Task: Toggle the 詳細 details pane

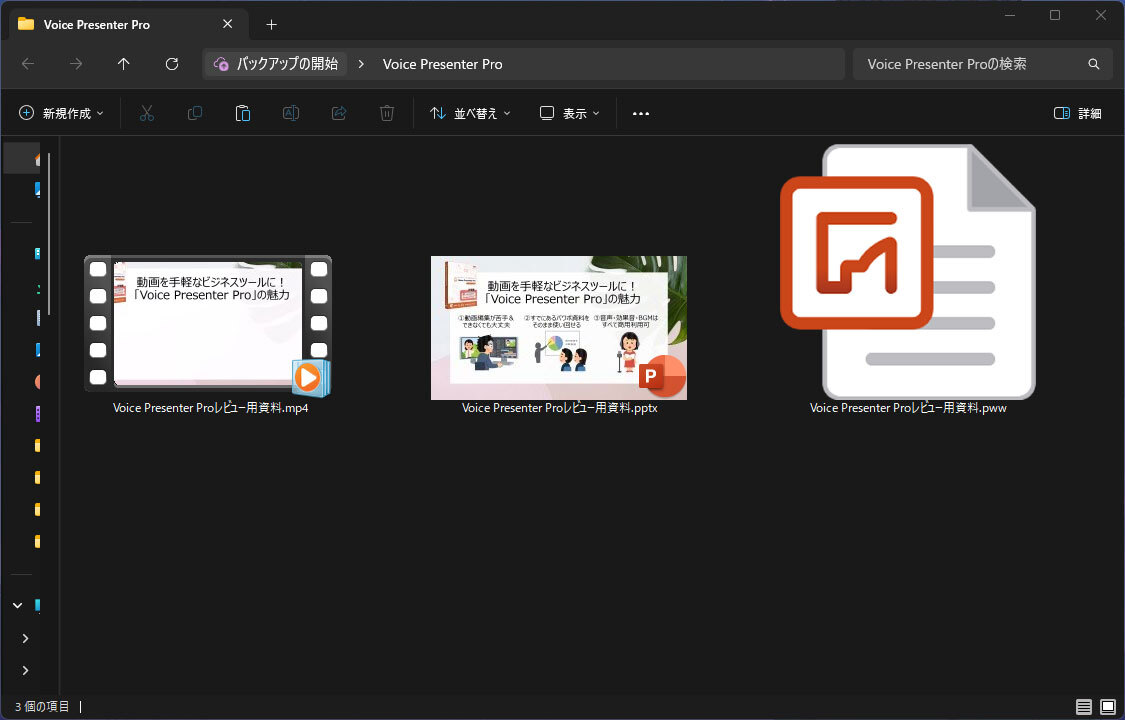Action: 1078,113
